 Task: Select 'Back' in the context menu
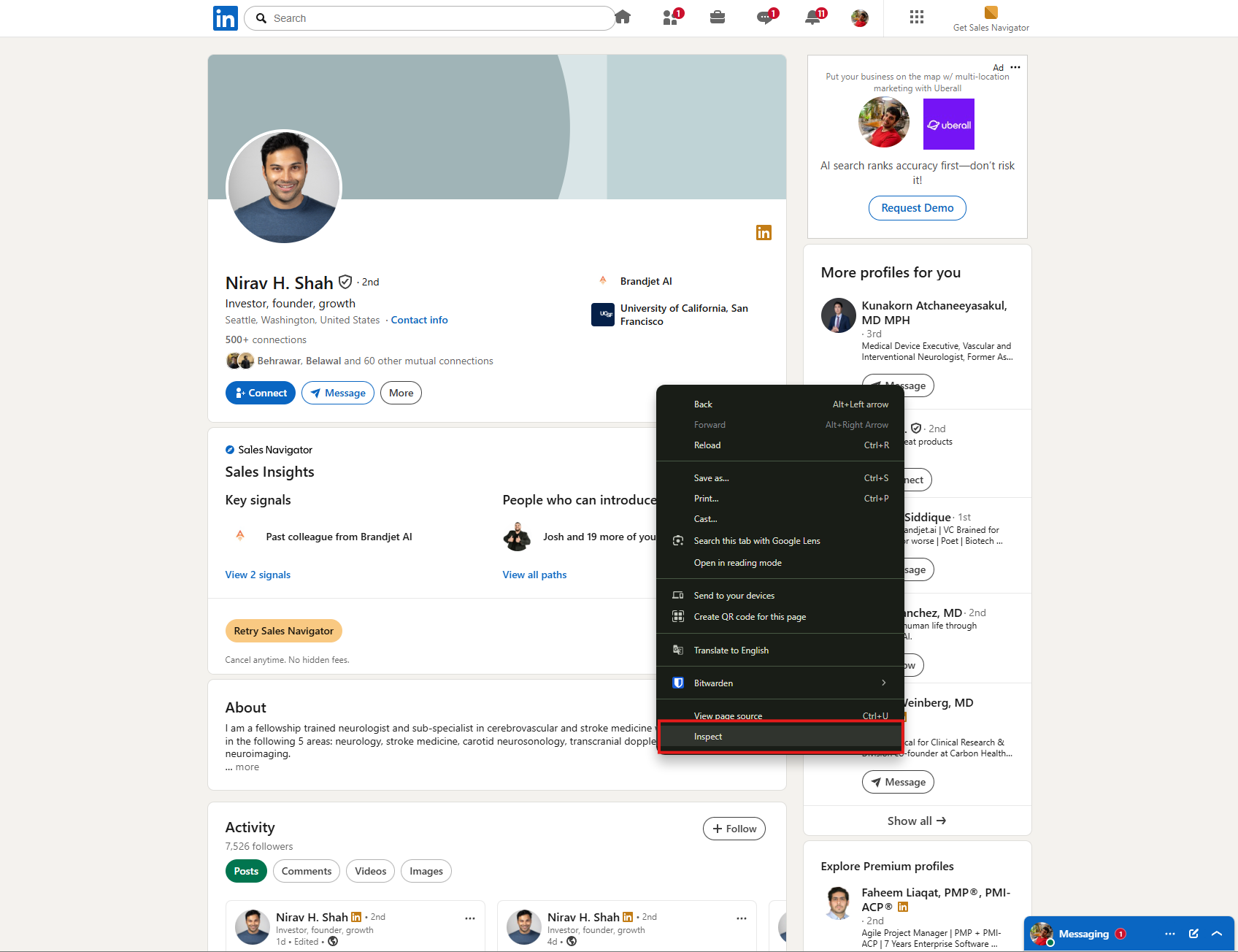[x=780, y=404]
